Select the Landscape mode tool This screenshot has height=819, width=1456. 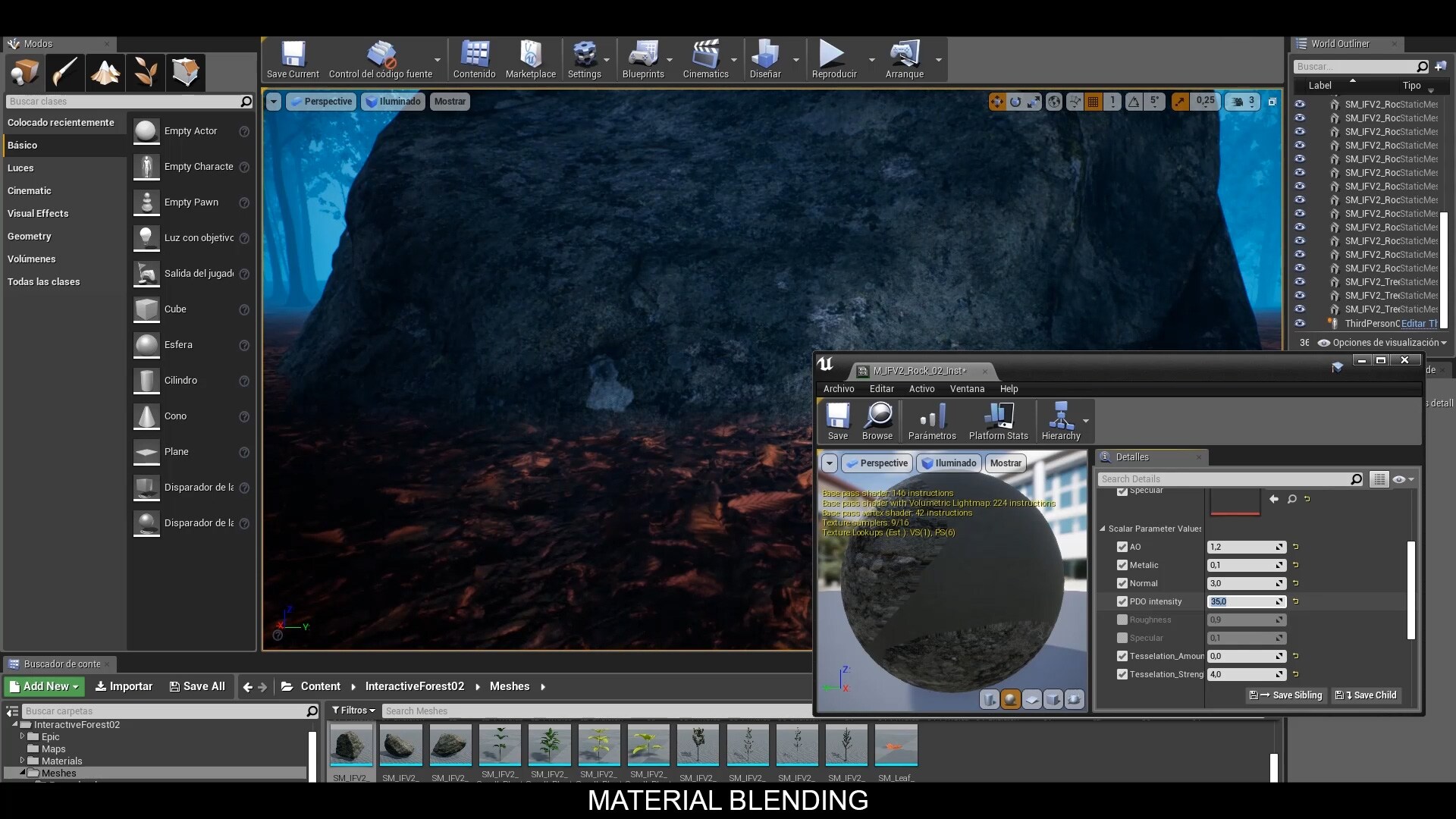click(x=105, y=72)
